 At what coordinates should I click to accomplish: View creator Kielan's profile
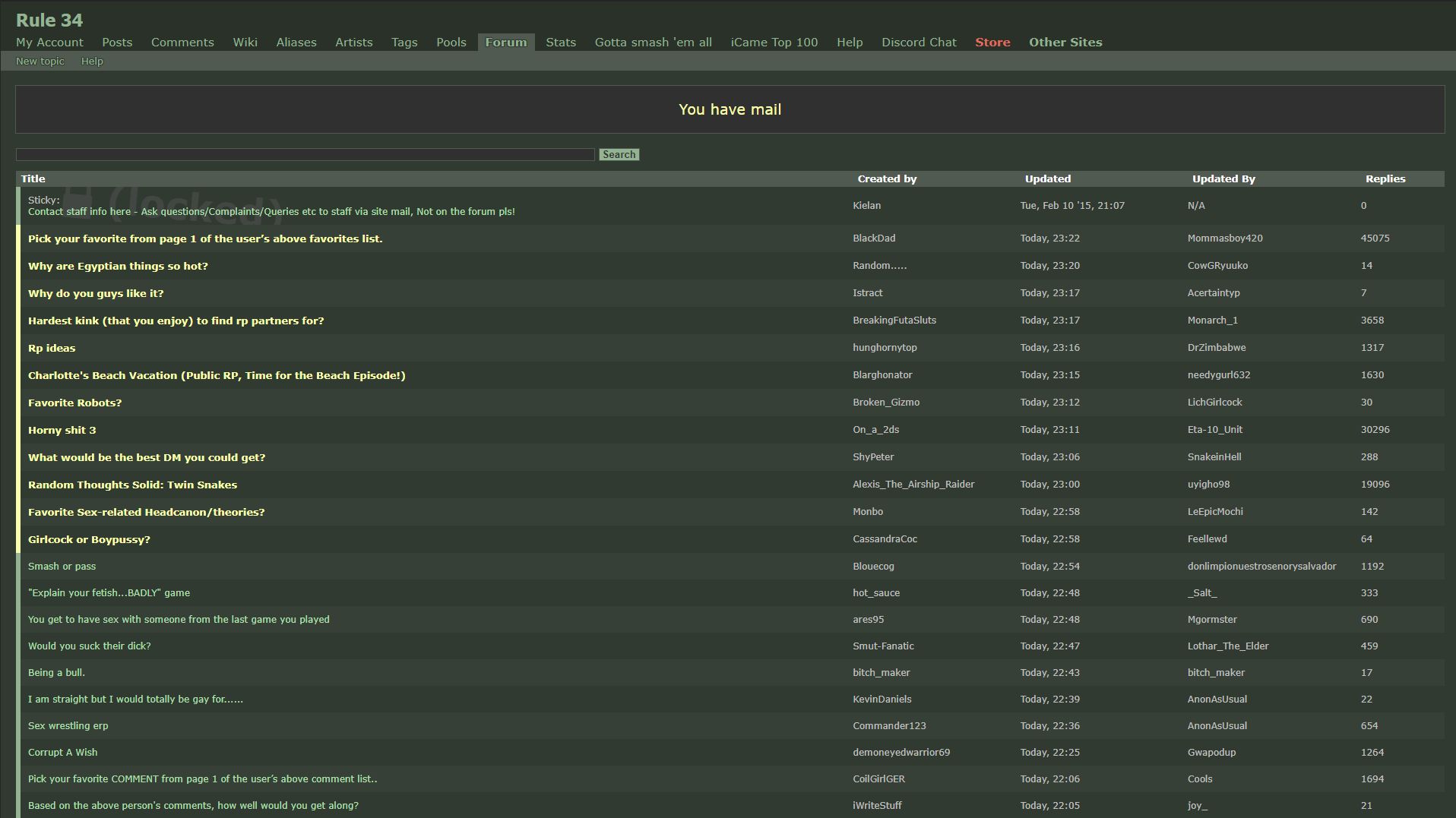pyautogui.click(x=866, y=206)
